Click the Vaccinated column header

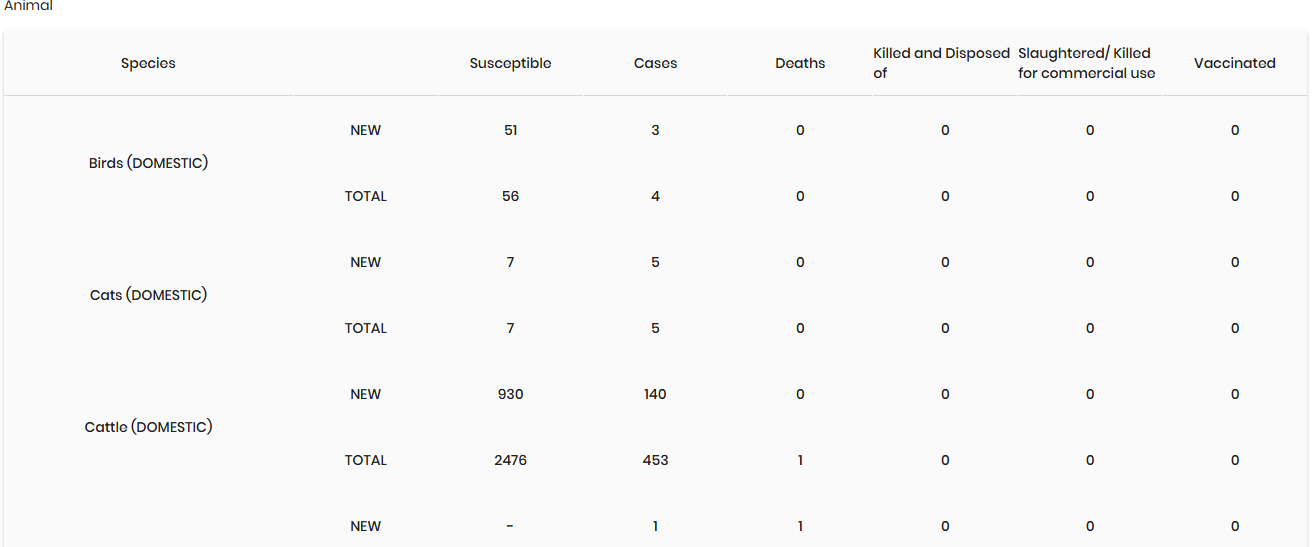[1234, 63]
